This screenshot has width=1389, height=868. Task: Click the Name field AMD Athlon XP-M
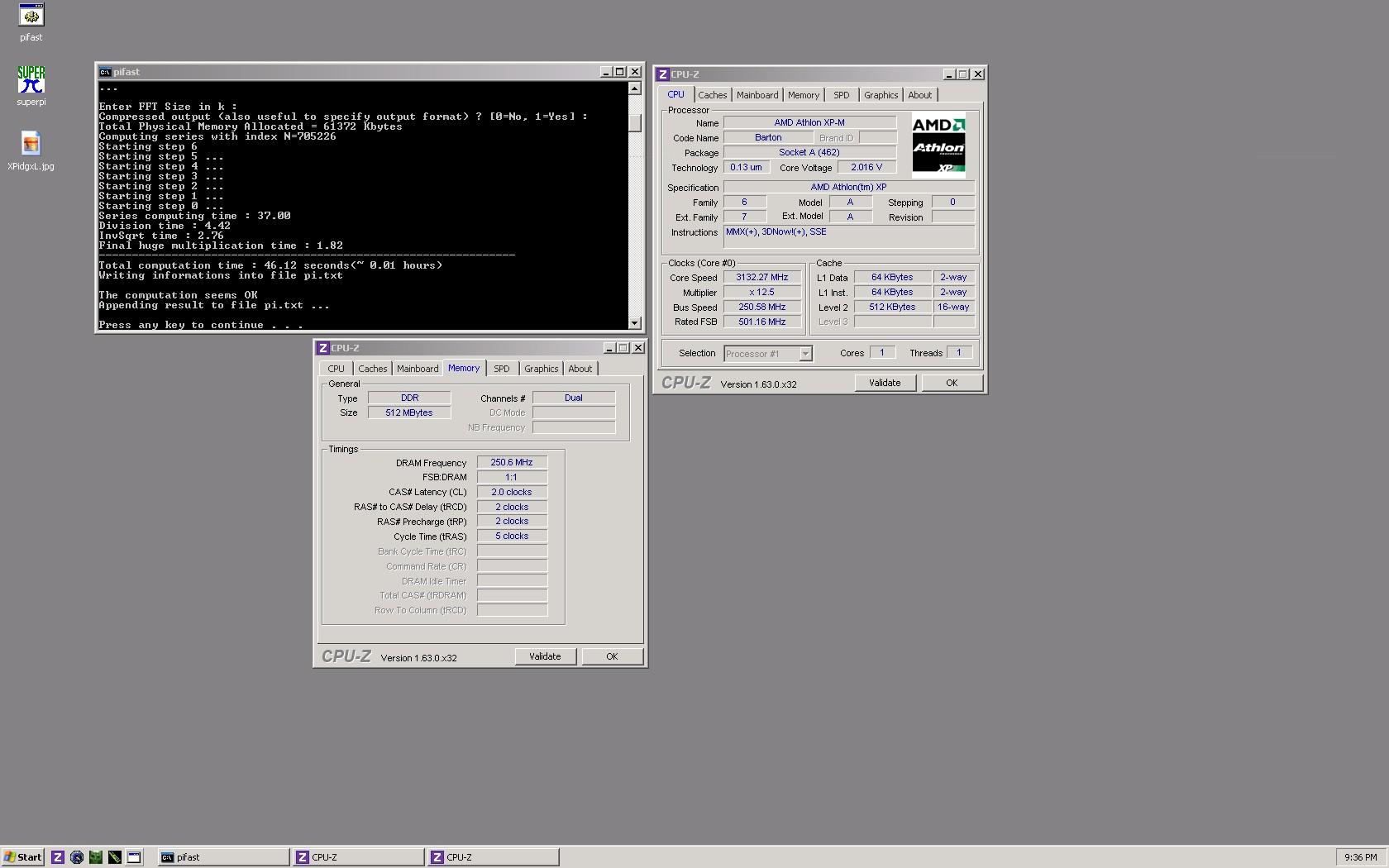point(809,122)
